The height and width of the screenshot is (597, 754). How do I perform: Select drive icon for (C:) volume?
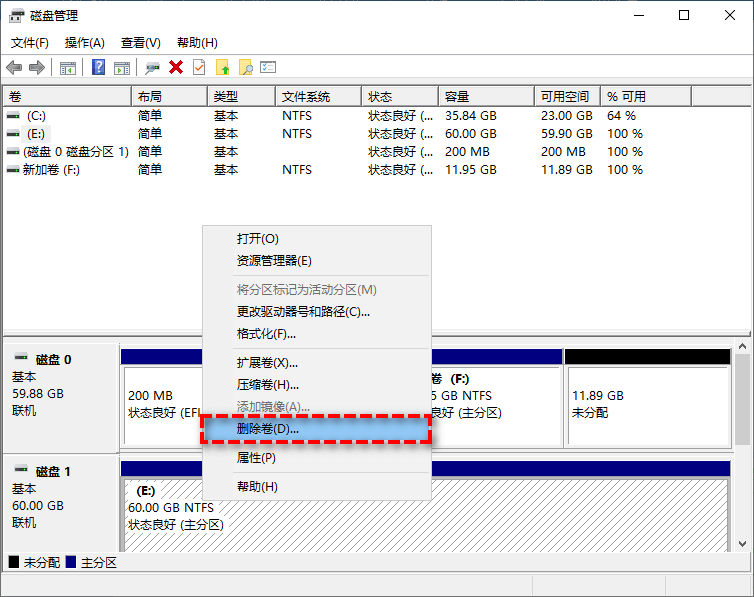(x=13, y=116)
